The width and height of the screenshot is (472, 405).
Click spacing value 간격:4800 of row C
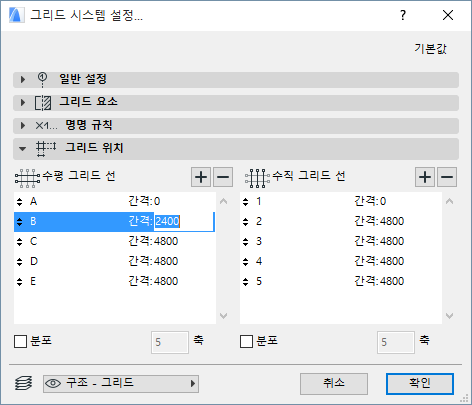[153, 241]
